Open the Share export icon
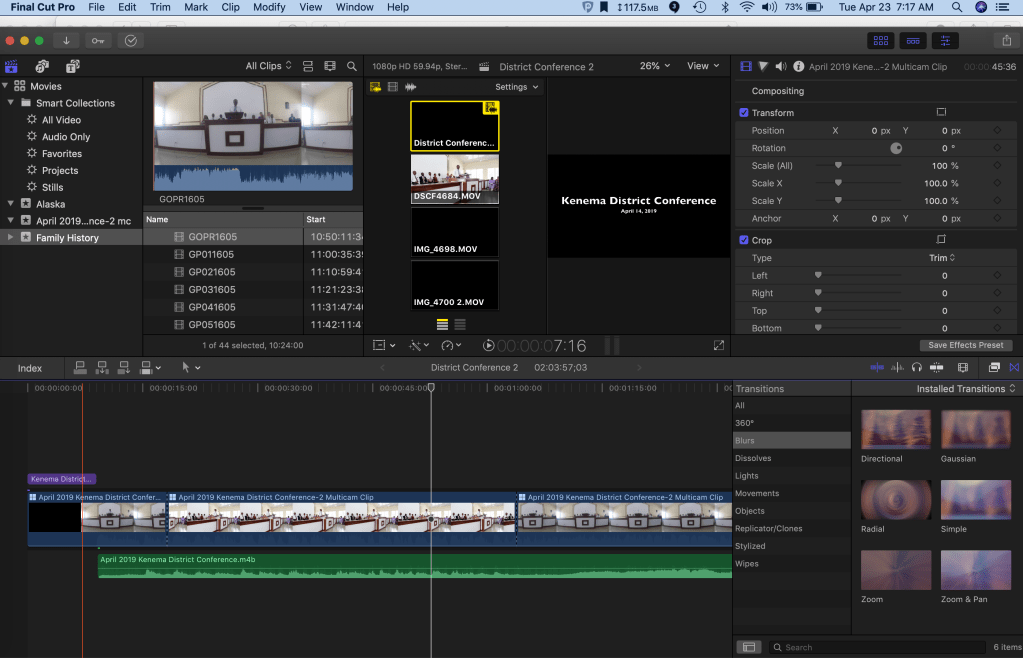This screenshot has width=1023, height=658. 1004,40
